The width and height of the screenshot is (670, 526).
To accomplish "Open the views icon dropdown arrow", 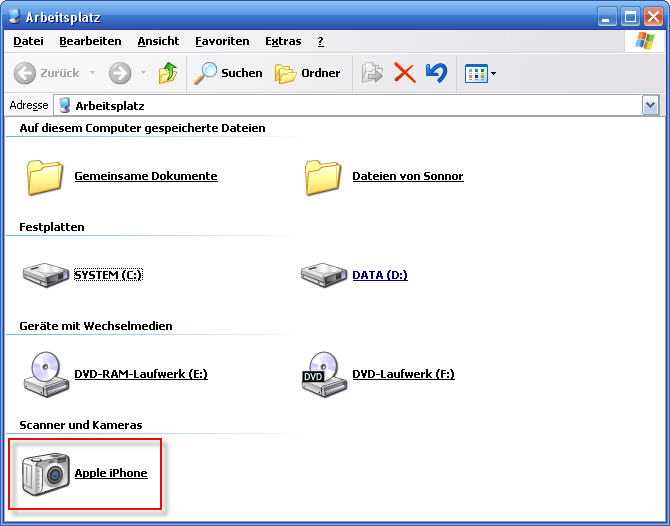I will coord(494,73).
